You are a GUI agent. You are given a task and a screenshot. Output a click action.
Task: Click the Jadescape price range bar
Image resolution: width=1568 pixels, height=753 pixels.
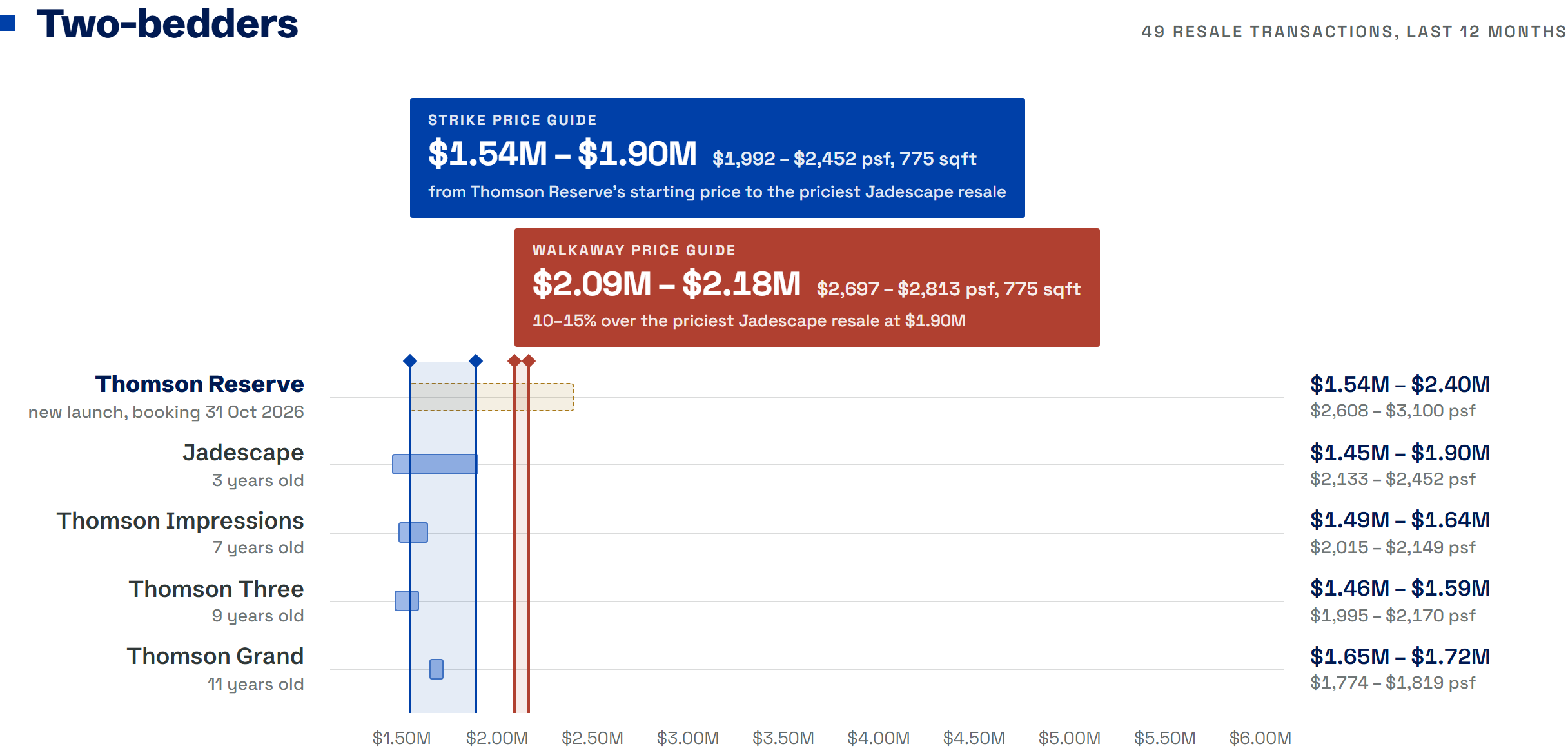(x=435, y=464)
